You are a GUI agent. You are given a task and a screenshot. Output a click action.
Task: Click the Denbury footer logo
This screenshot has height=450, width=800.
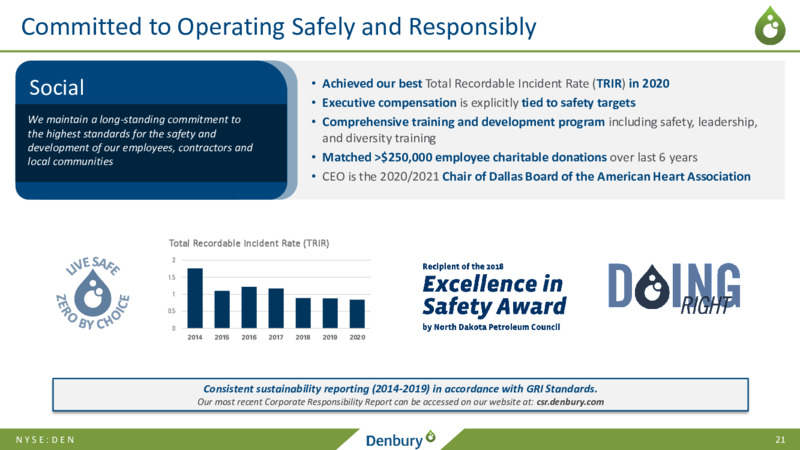tap(401, 439)
